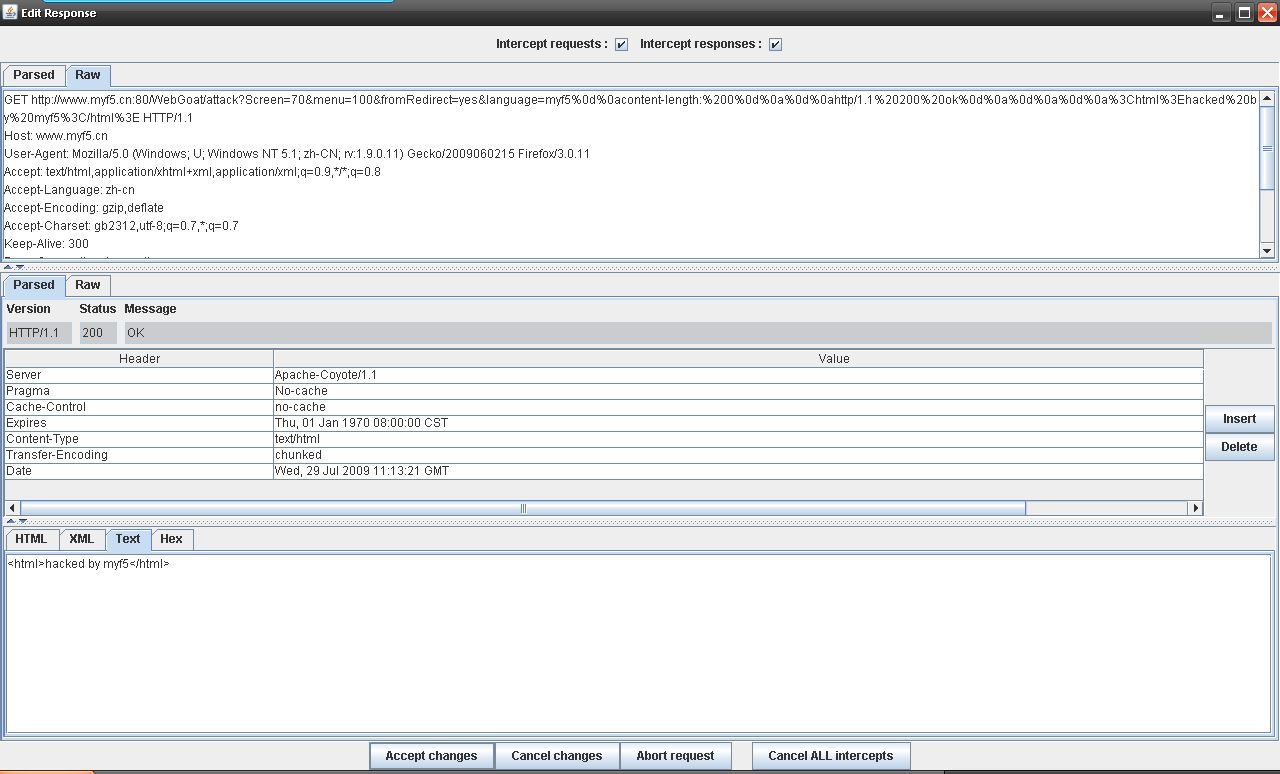The height and width of the screenshot is (774, 1280).
Task: Select the 'text/html' value cell
Action: [738, 439]
